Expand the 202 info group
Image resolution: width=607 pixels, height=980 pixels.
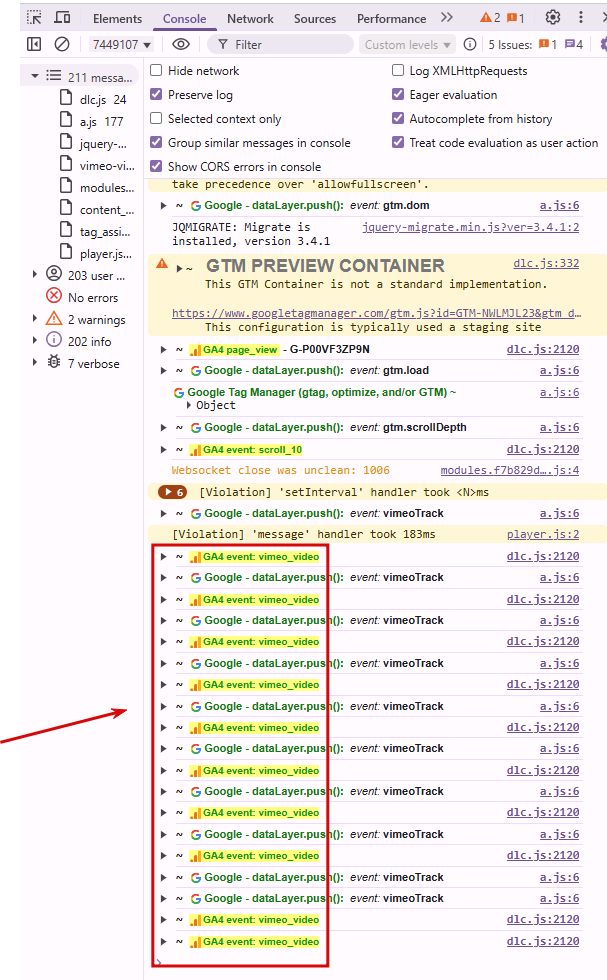(x=35, y=341)
